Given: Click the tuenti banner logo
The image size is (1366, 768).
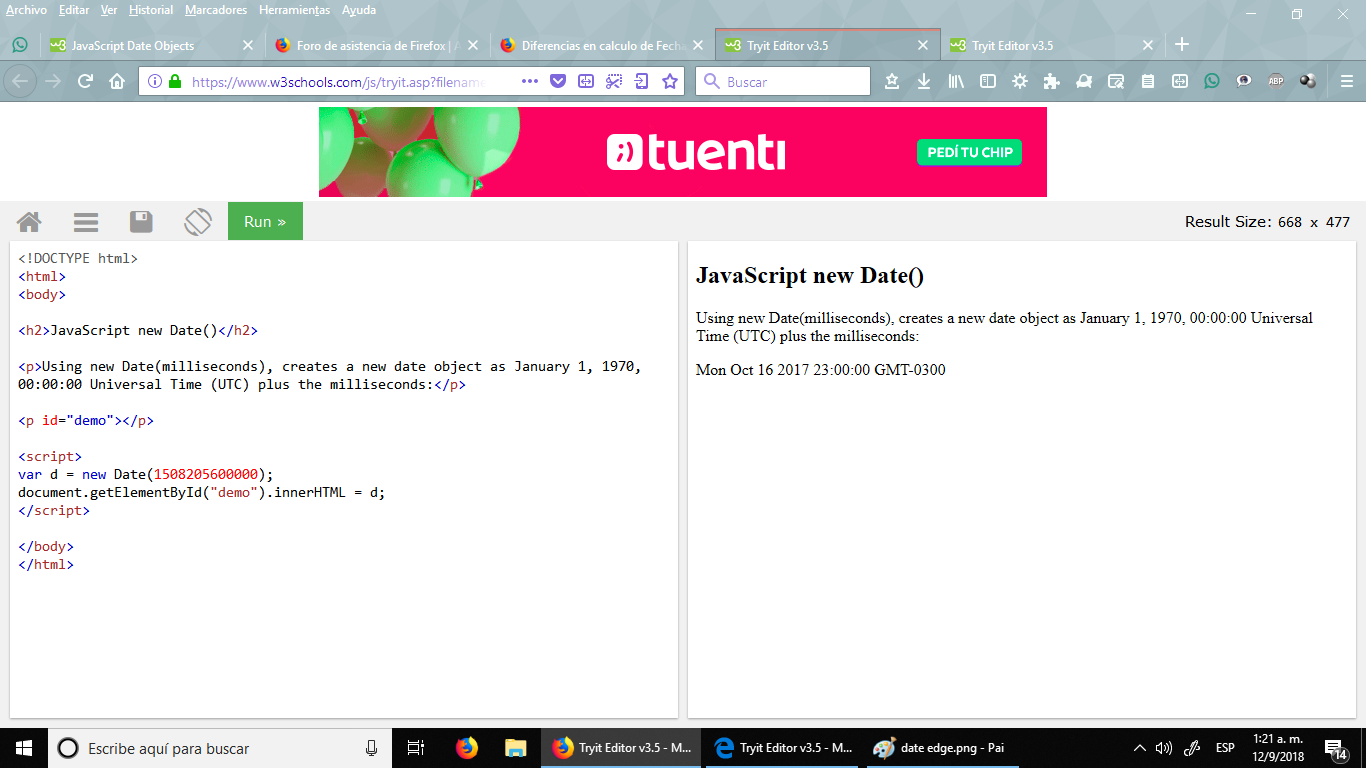Looking at the screenshot, I should click(696, 152).
